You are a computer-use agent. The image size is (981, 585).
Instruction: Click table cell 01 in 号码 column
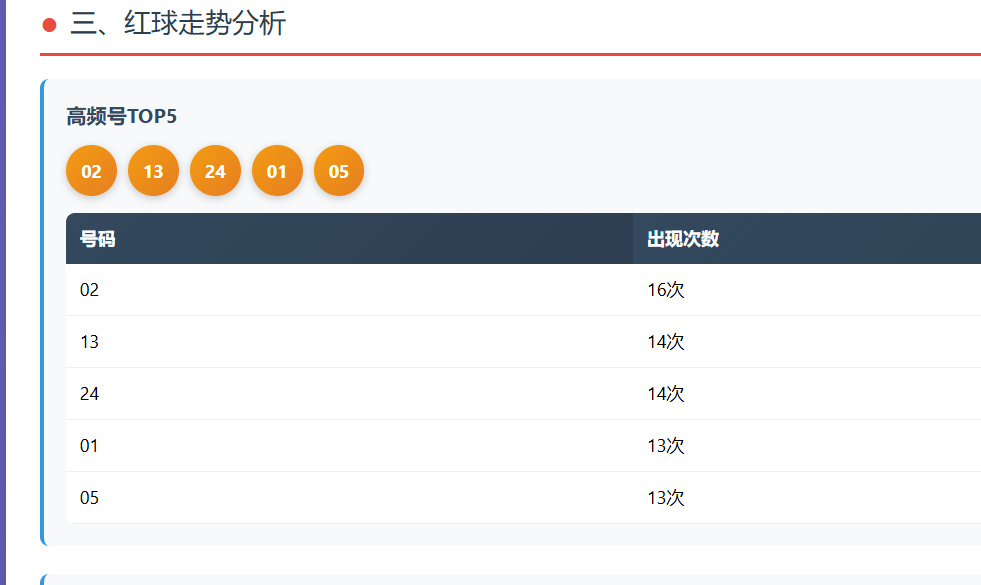click(90, 446)
